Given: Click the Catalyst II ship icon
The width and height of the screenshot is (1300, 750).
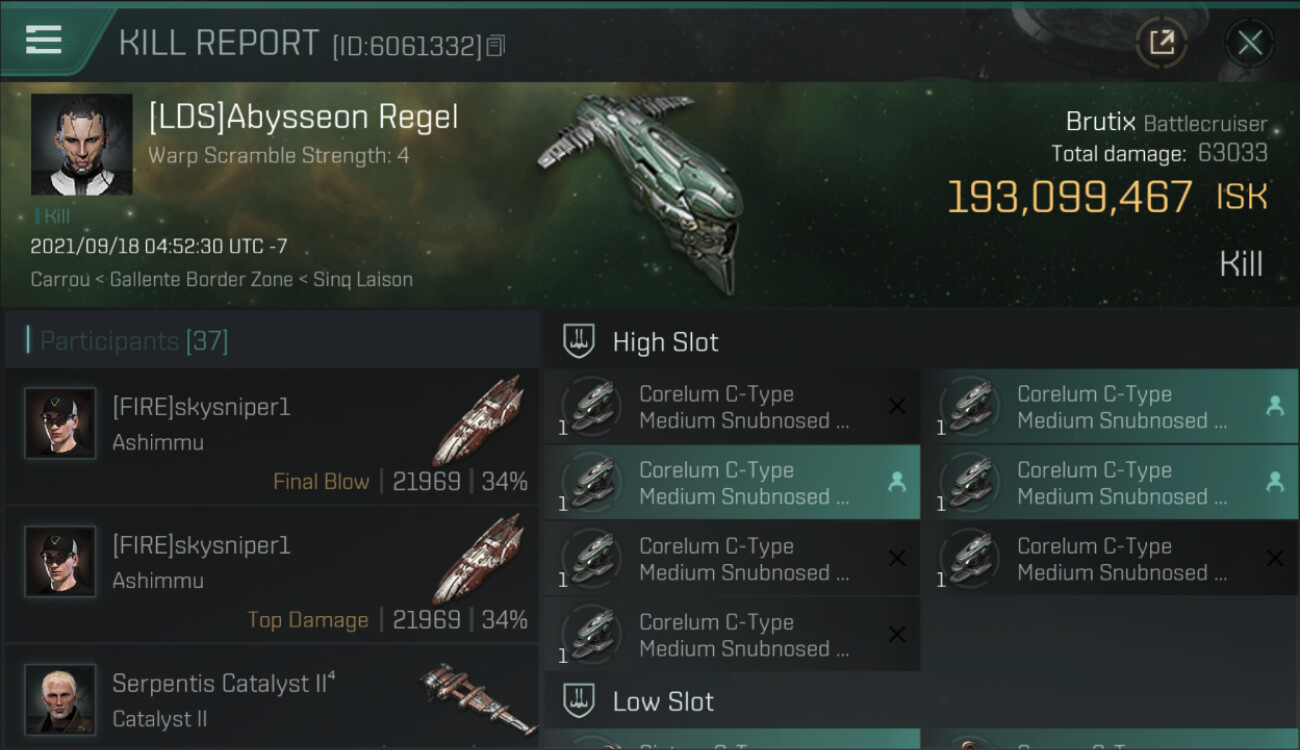Looking at the screenshot, I should 477,695.
